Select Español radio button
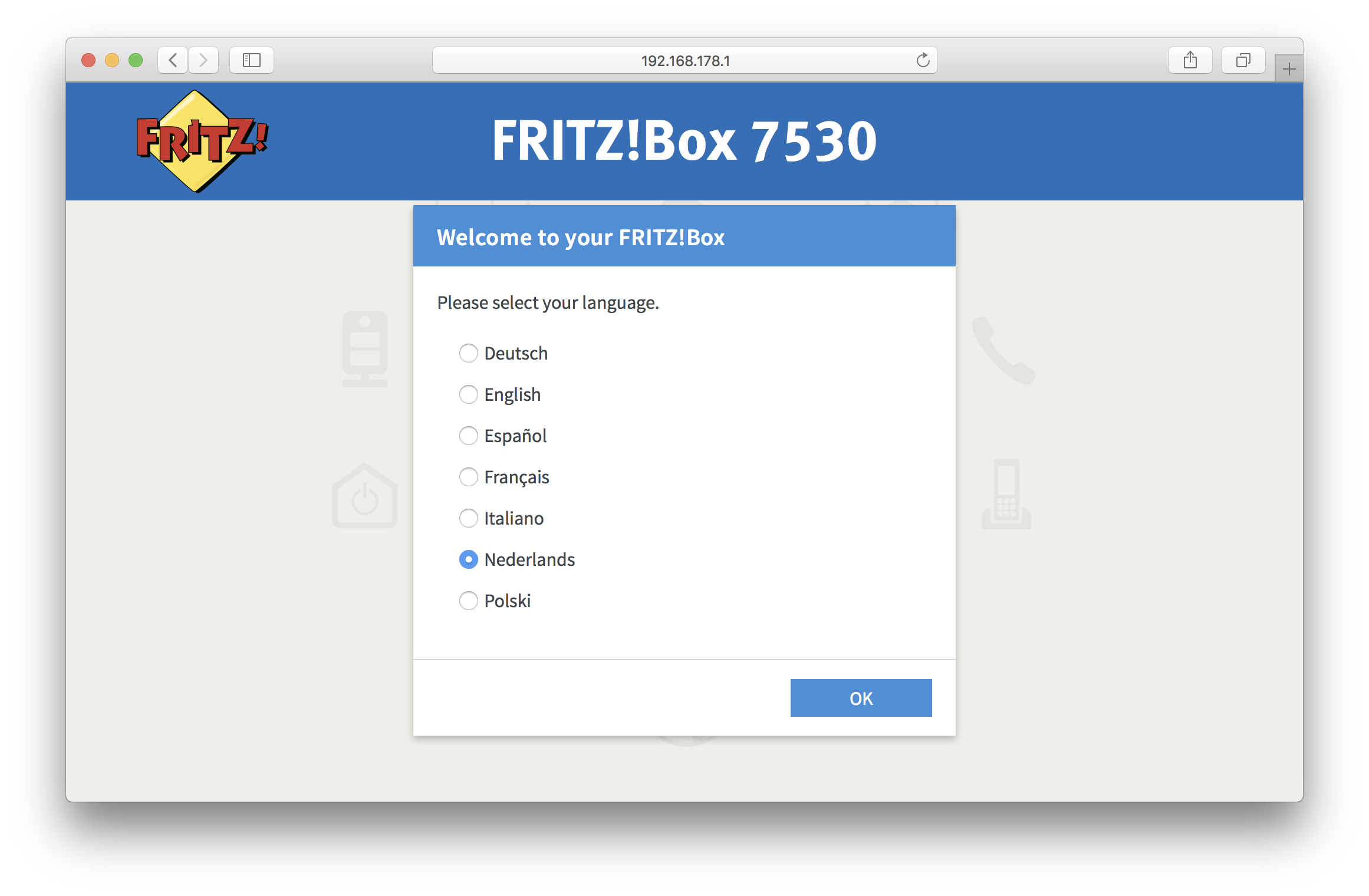 tap(470, 436)
